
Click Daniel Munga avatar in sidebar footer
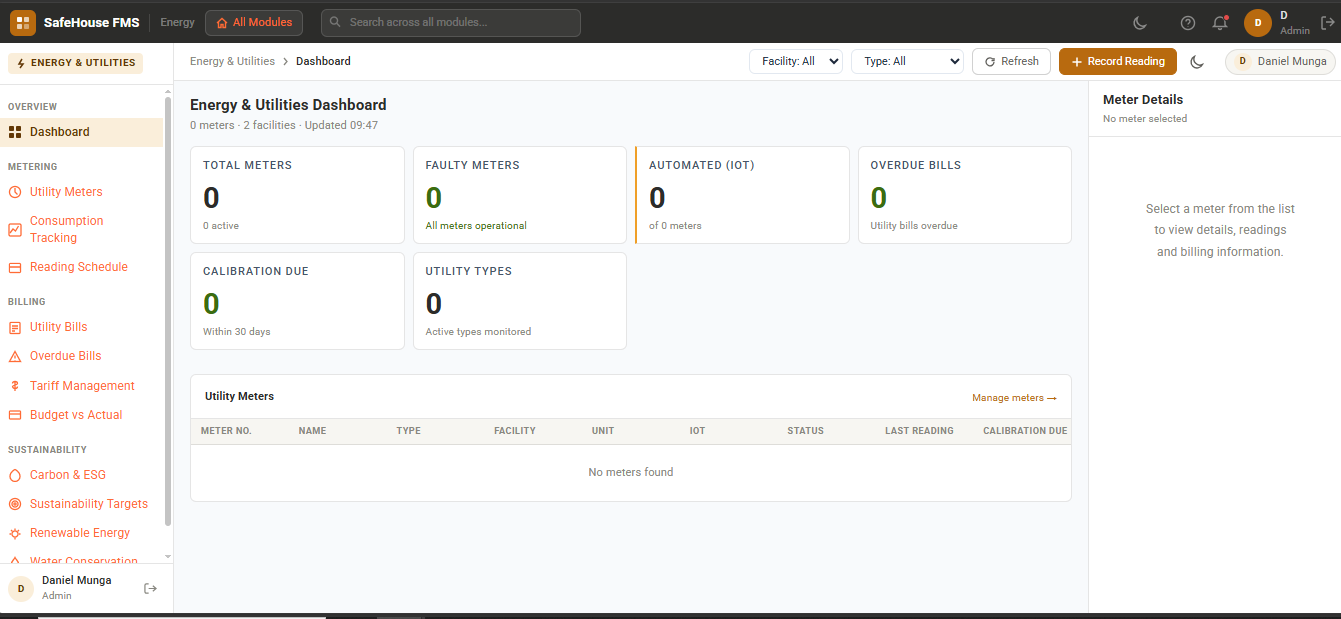tap(21, 588)
